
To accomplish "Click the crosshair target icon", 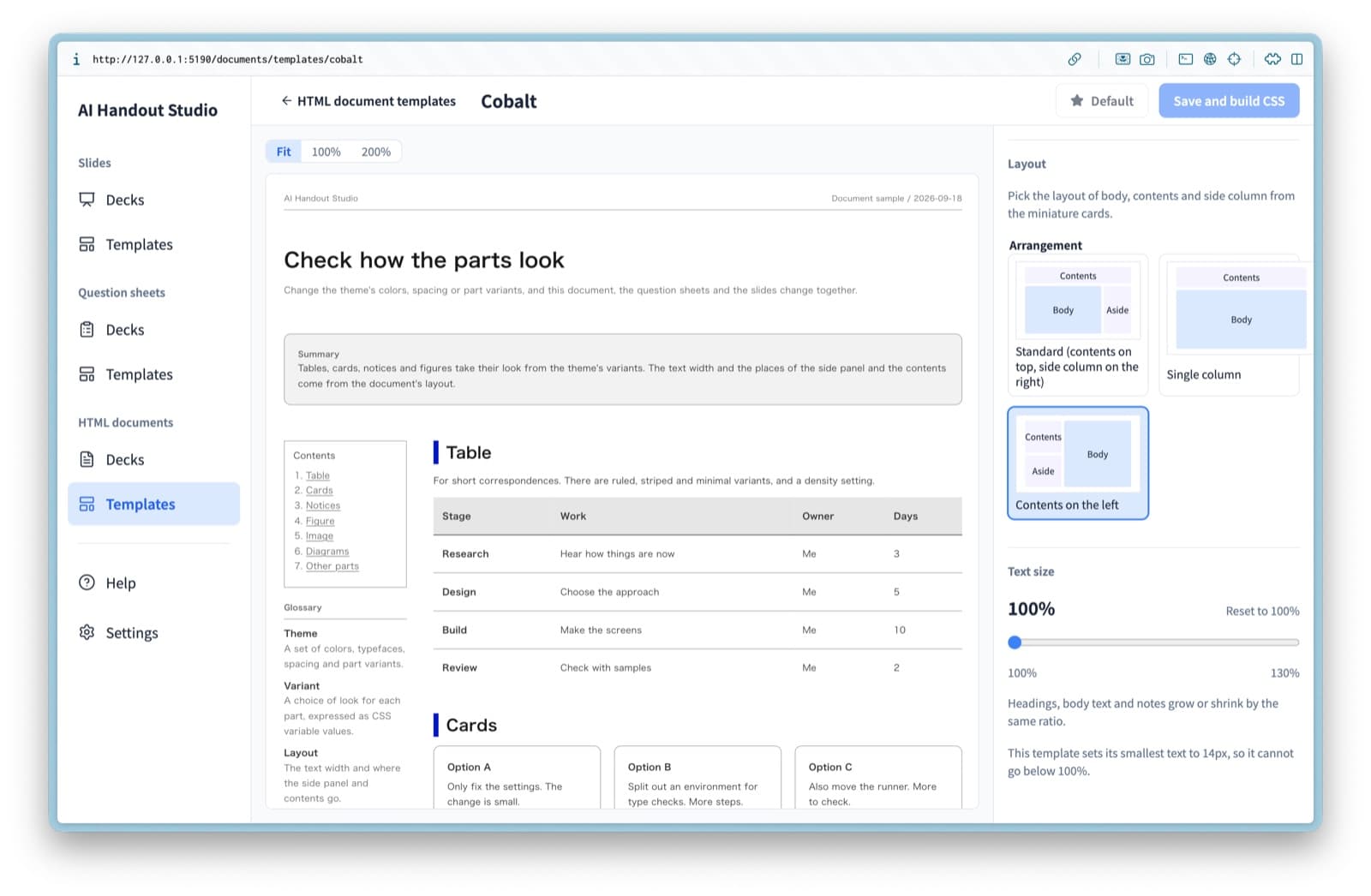I will 1234,59.
